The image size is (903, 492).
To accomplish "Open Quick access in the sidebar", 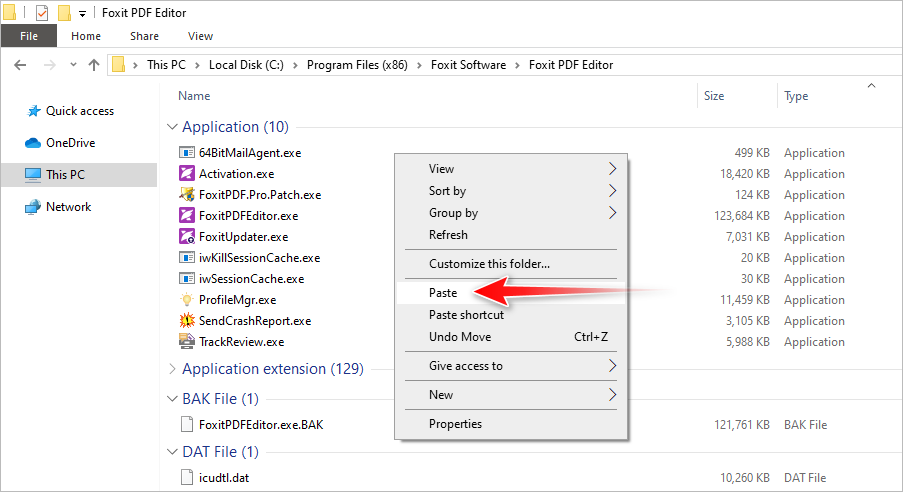I will (x=79, y=111).
